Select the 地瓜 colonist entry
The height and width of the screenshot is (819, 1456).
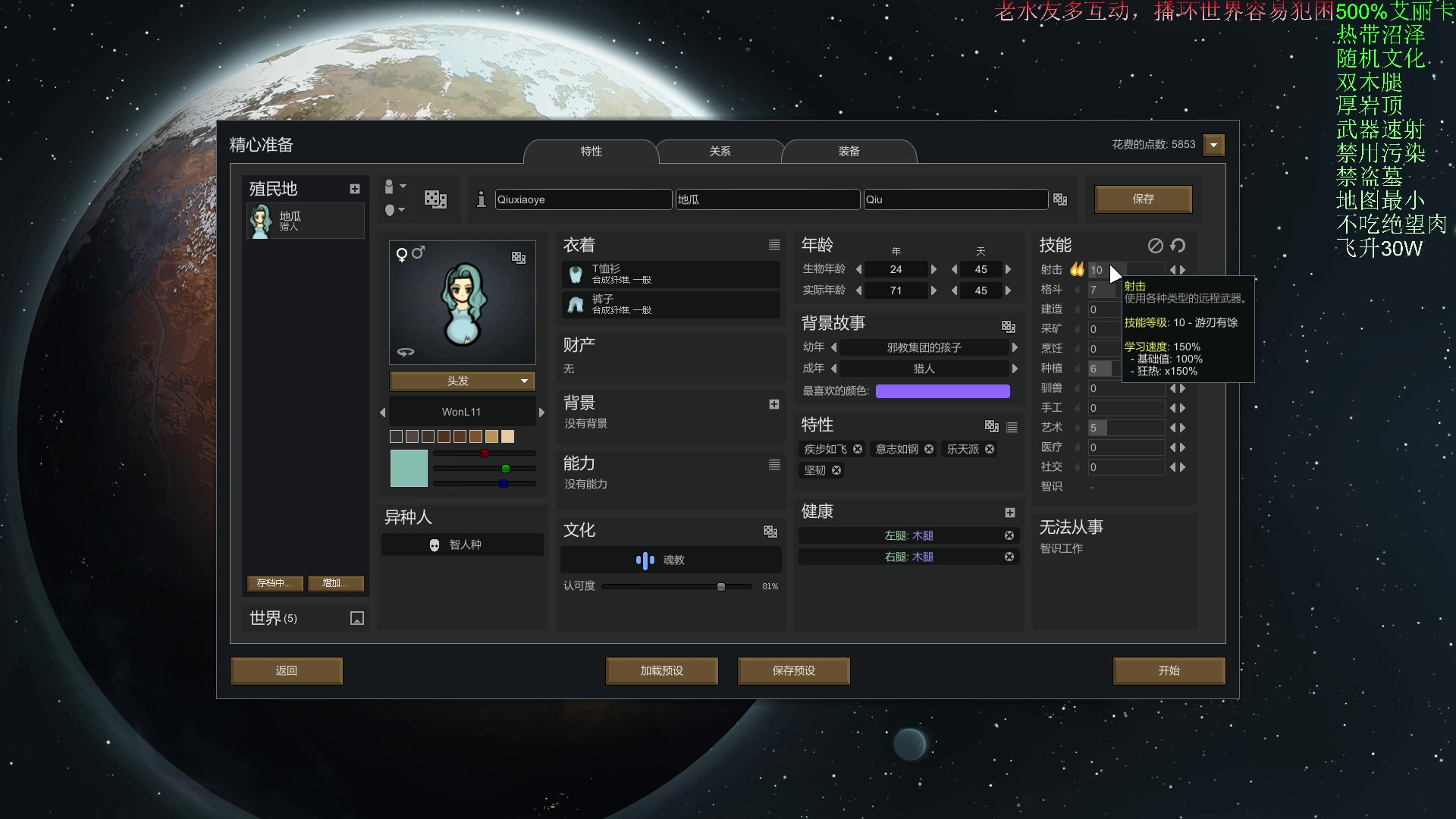(x=306, y=221)
